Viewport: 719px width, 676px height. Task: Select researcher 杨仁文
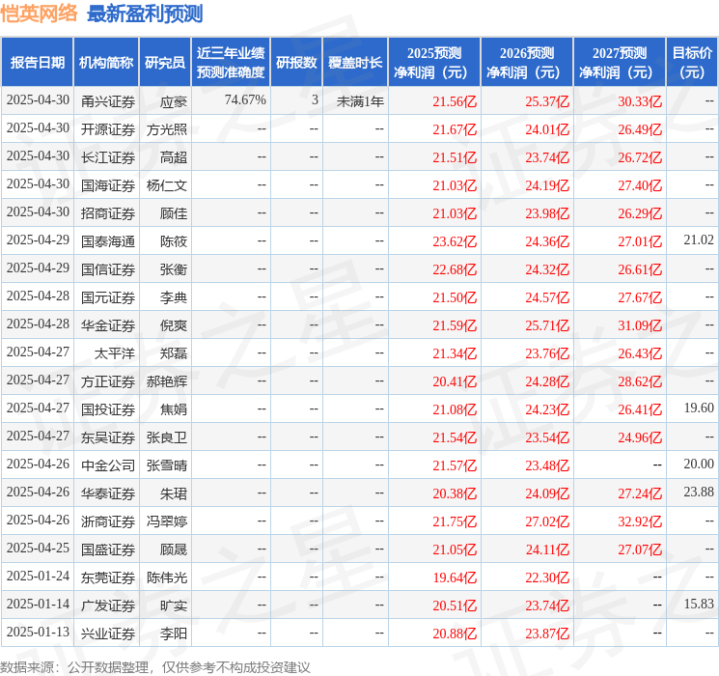(166, 185)
